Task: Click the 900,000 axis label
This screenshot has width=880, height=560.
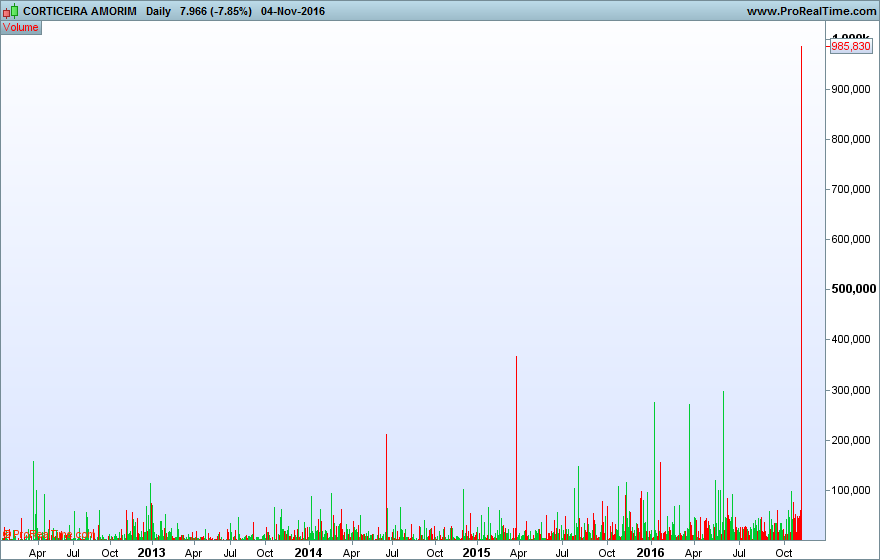Action: (851, 89)
